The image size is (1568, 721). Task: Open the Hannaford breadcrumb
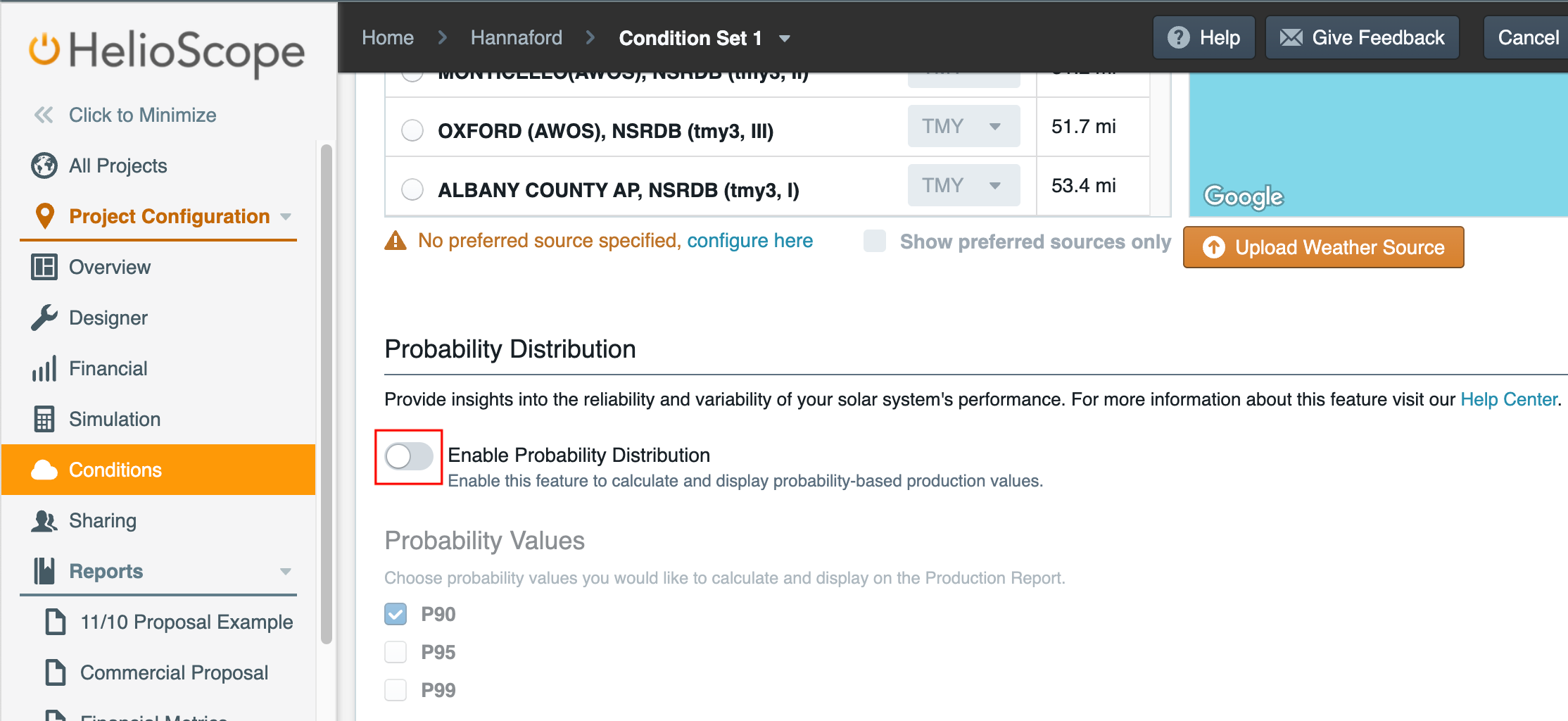click(x=517, y=37)
